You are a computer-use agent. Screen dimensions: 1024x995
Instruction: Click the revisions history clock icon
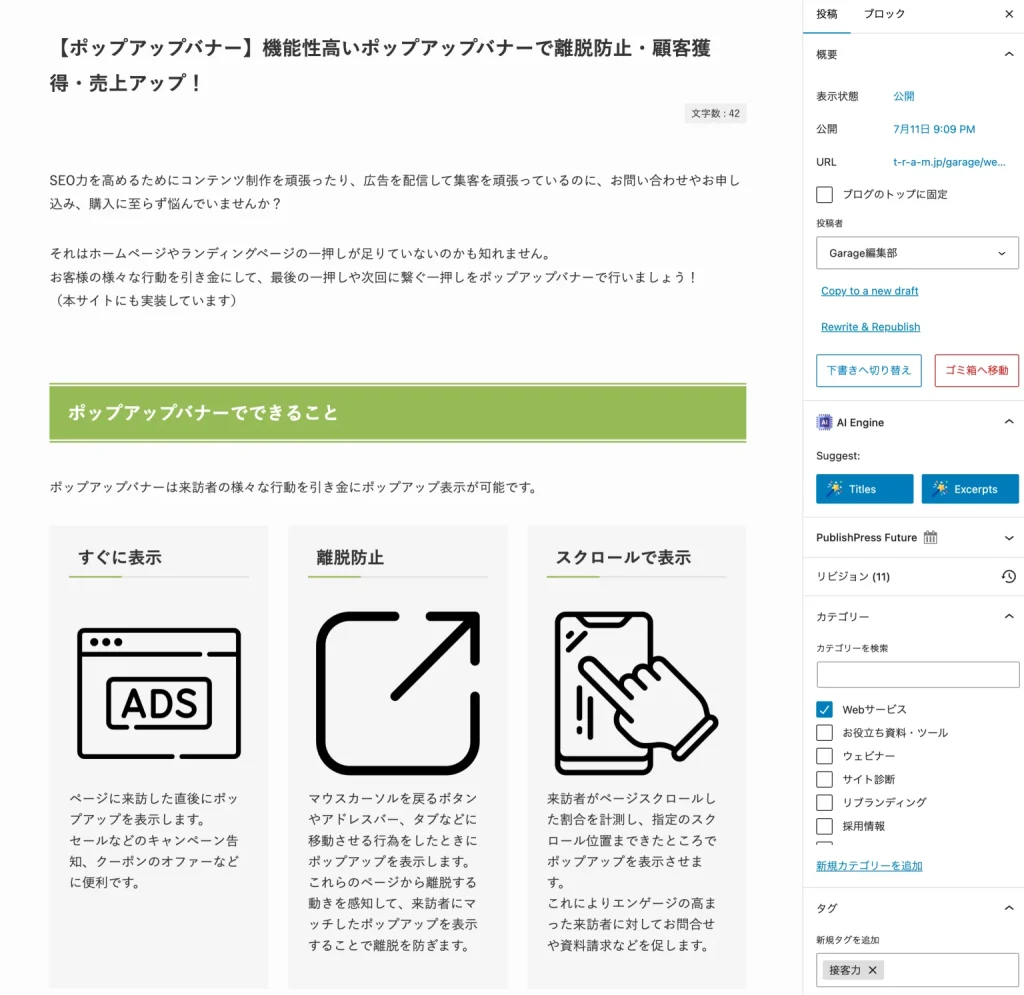[x=1008, y=577]
